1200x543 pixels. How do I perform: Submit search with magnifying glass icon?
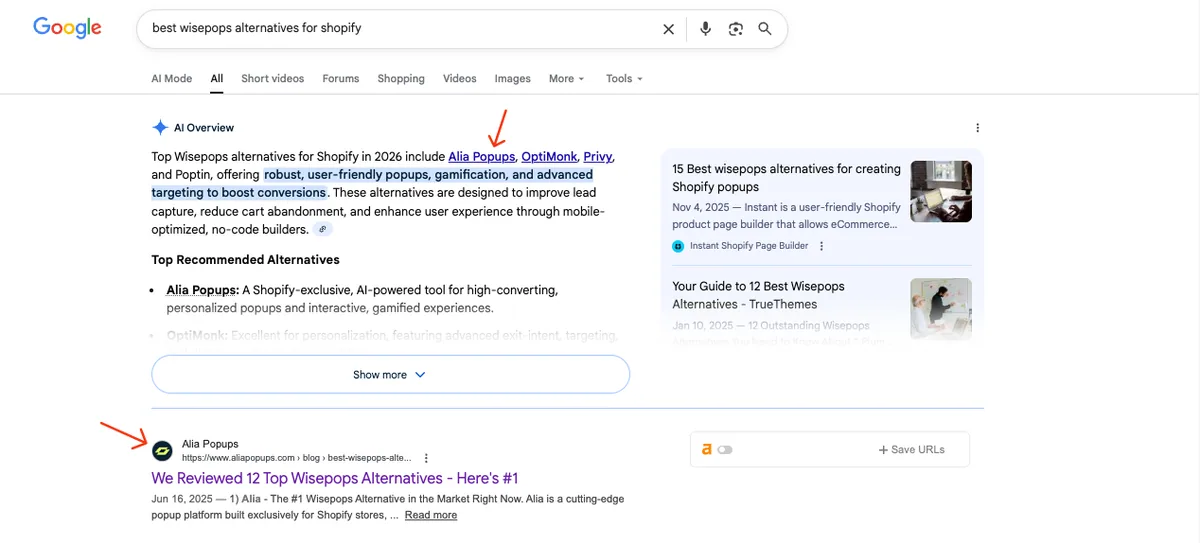click(x=765, y=29)
